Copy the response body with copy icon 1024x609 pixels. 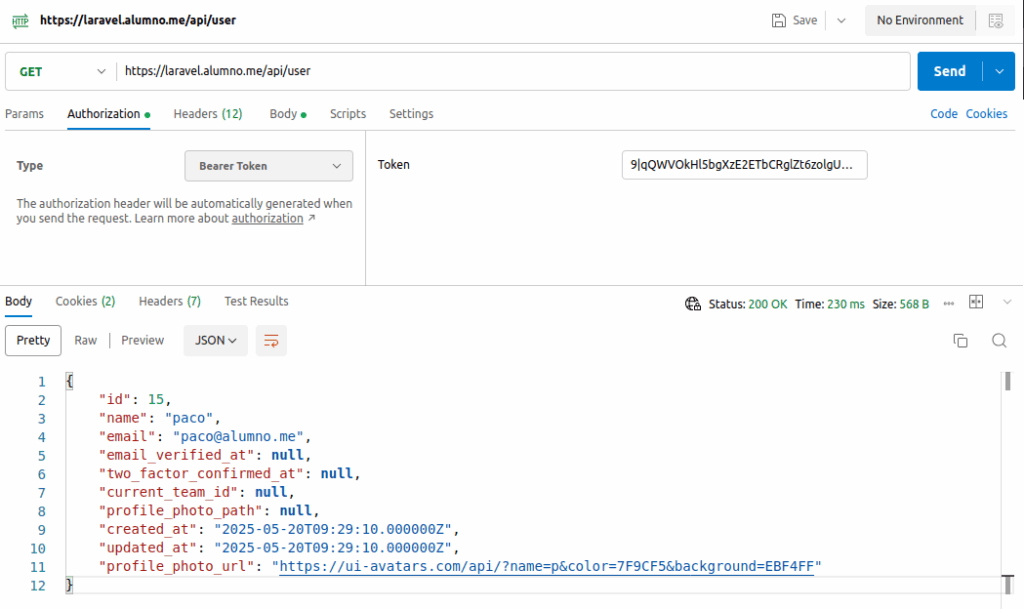coord(960,340)
